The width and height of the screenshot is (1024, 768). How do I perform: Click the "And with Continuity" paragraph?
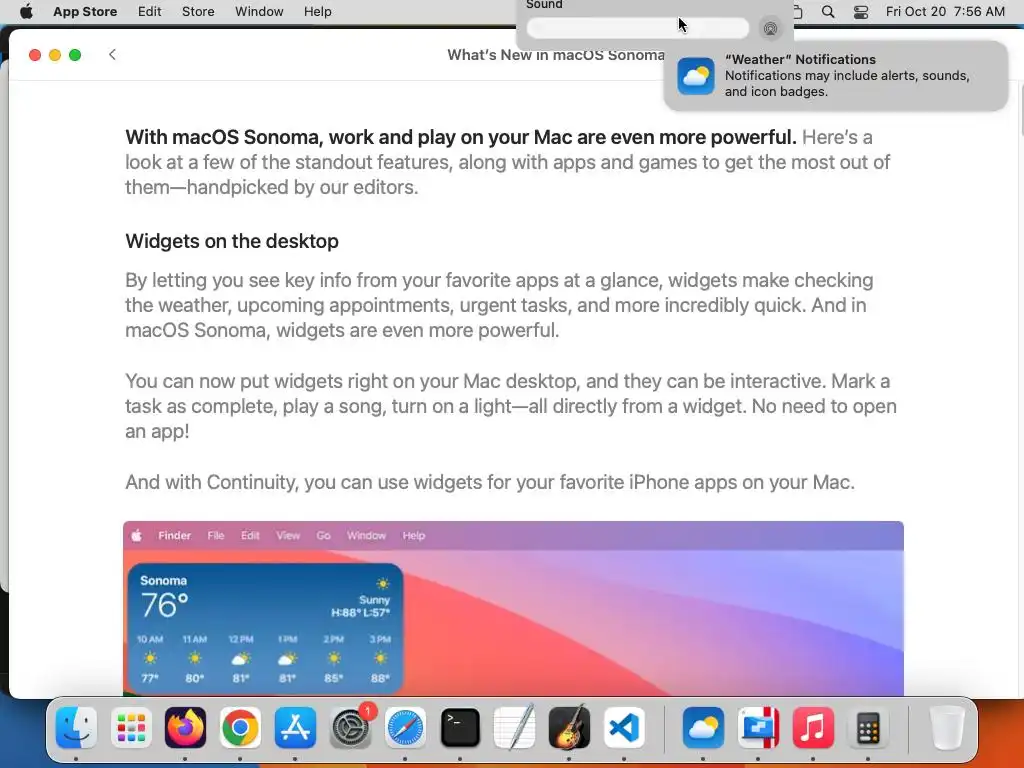click(490, 482)
